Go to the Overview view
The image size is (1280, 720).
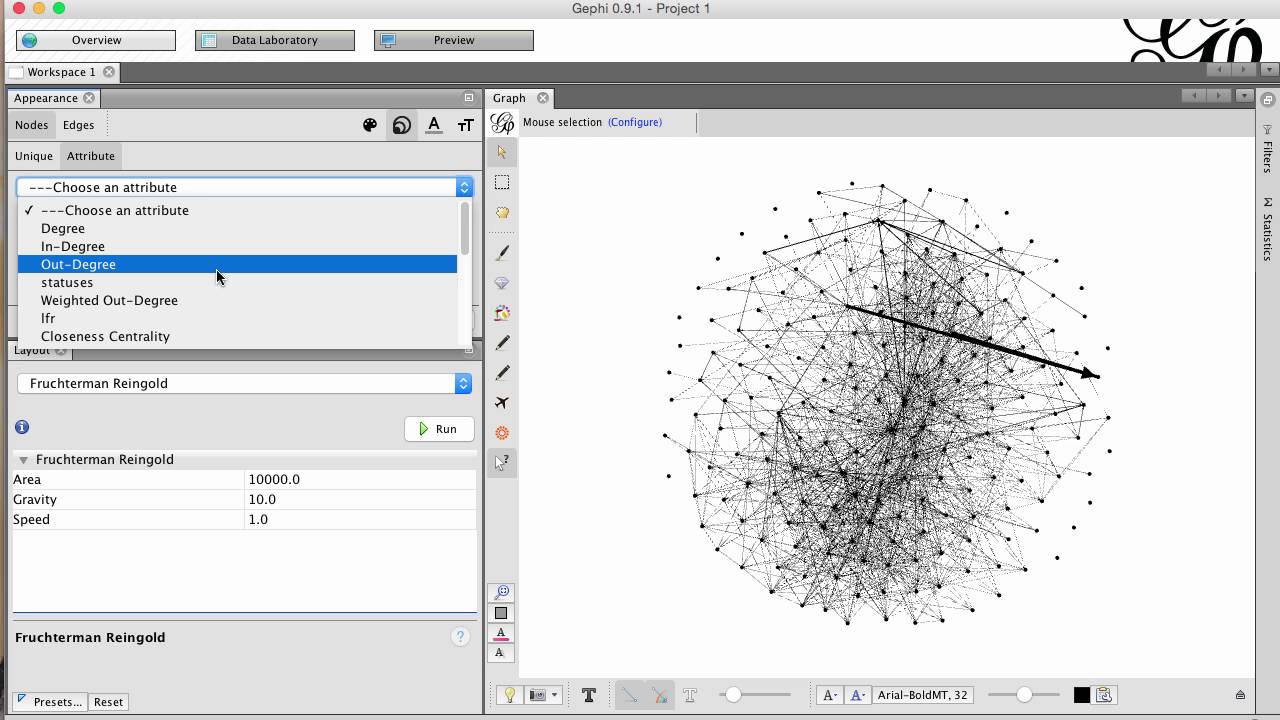96,40
